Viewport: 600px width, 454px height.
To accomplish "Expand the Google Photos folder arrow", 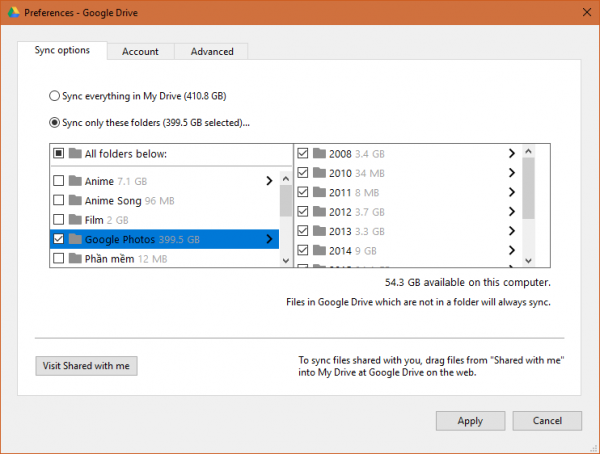I will (269, 239).
